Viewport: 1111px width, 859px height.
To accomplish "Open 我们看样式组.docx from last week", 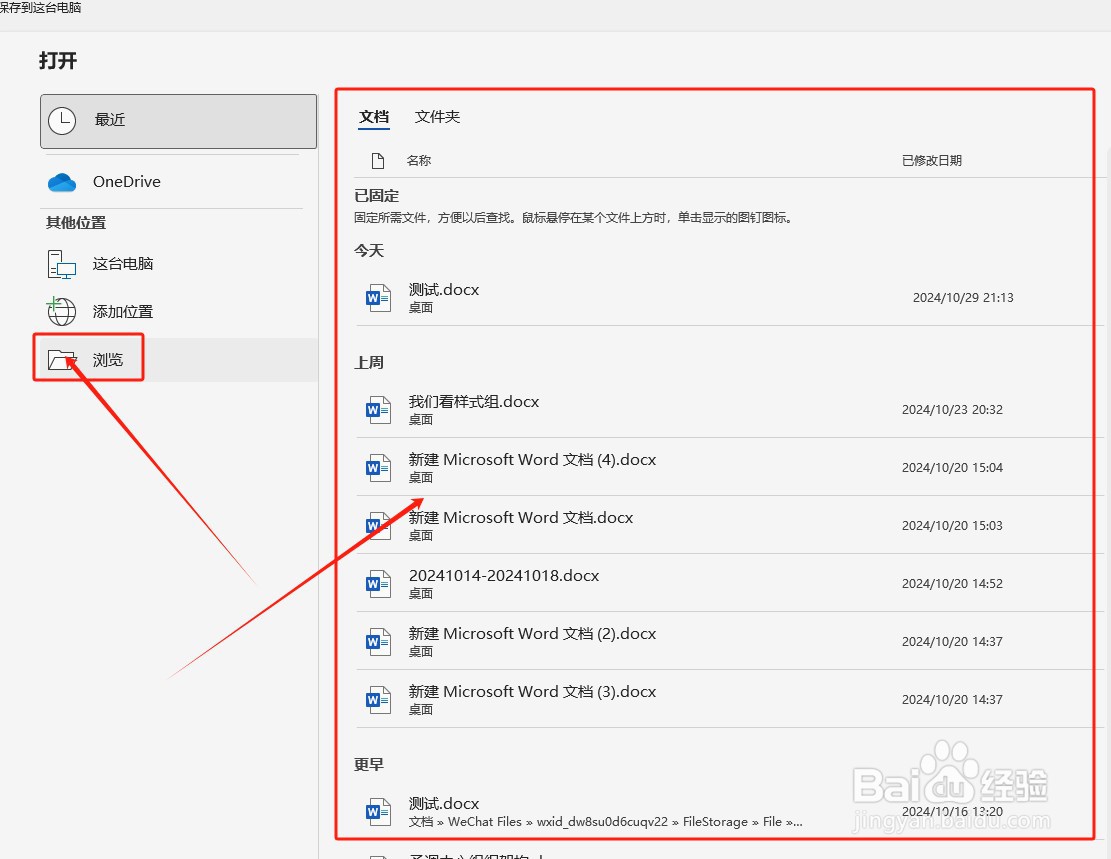I will click(x=470, y=402).
